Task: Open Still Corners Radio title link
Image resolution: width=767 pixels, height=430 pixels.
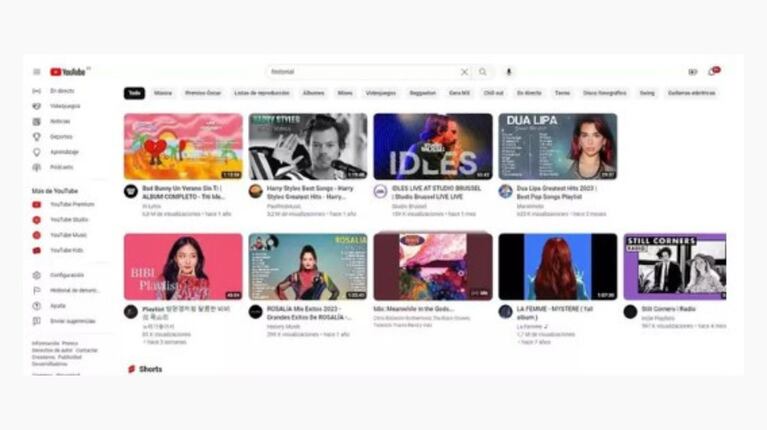Action: pos(668,309)
